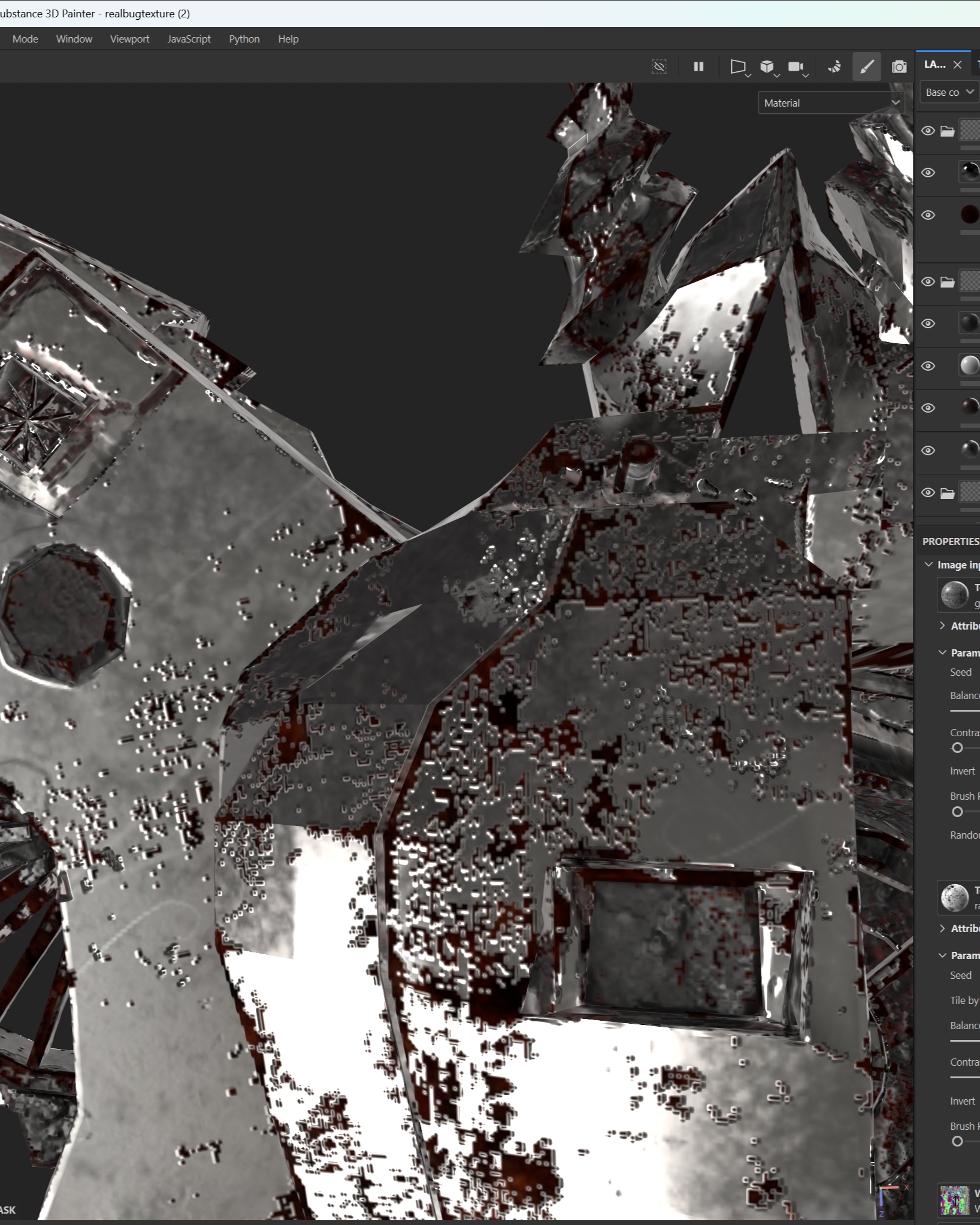Click the Invert parameter label
The width and height of the screenshot is (980, 1225).
coord(962,771)
